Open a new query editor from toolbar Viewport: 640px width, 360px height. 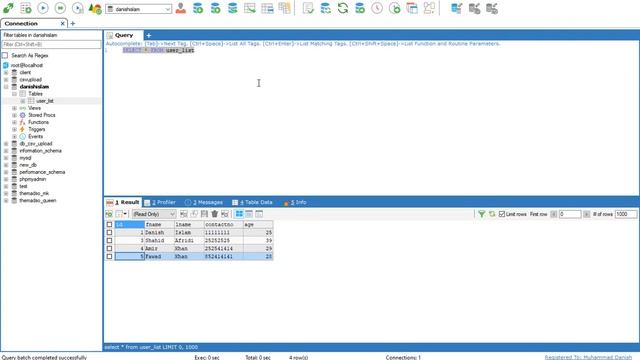26,8
